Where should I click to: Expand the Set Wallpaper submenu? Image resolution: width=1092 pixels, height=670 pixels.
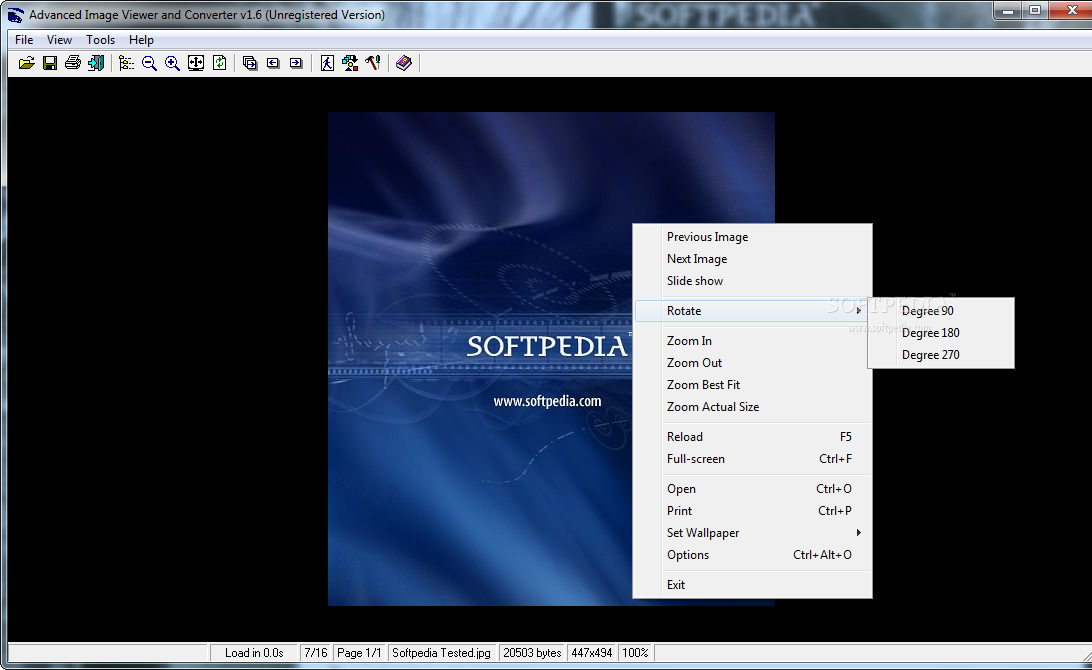pos(753,533)
